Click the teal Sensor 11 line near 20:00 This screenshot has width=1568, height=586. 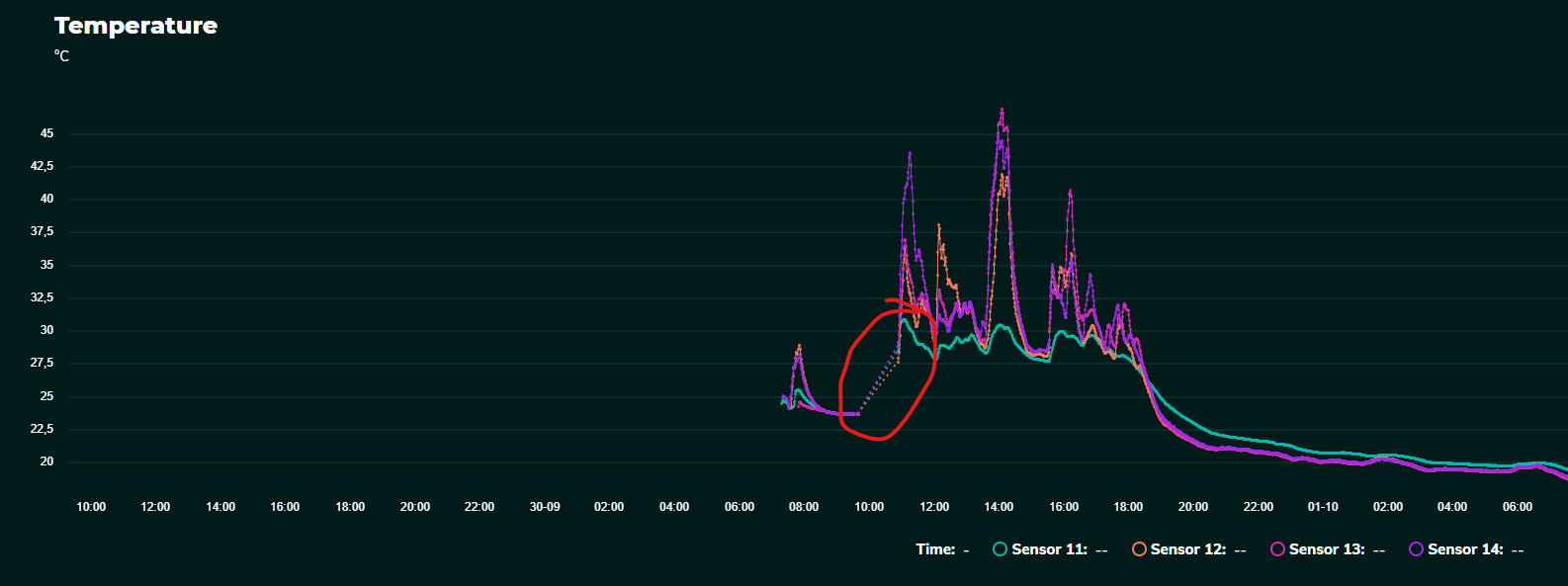click(x=1193, y=423)
